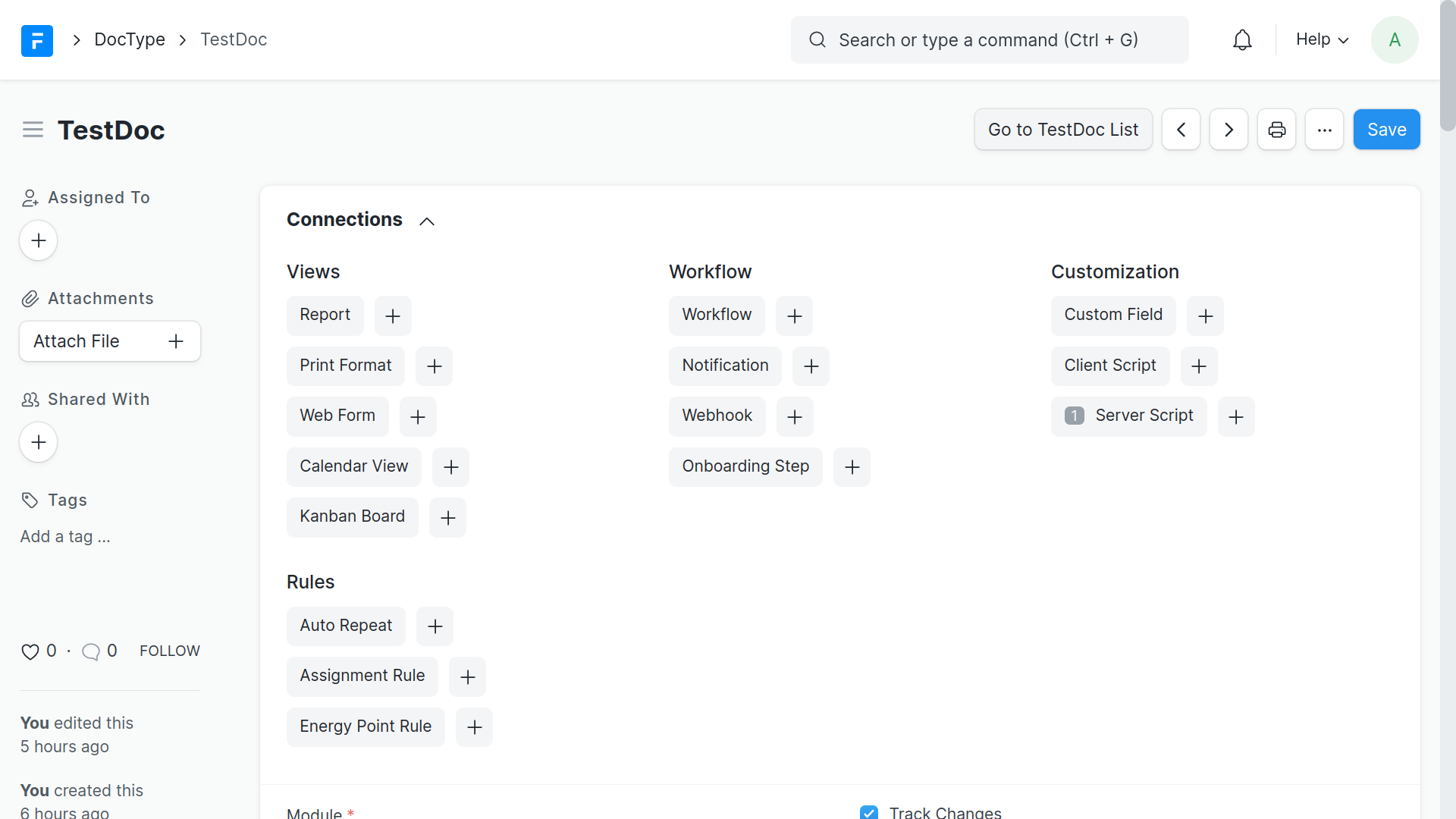
Task: Open the Help dropdown menu
Action: [1322, 40]
